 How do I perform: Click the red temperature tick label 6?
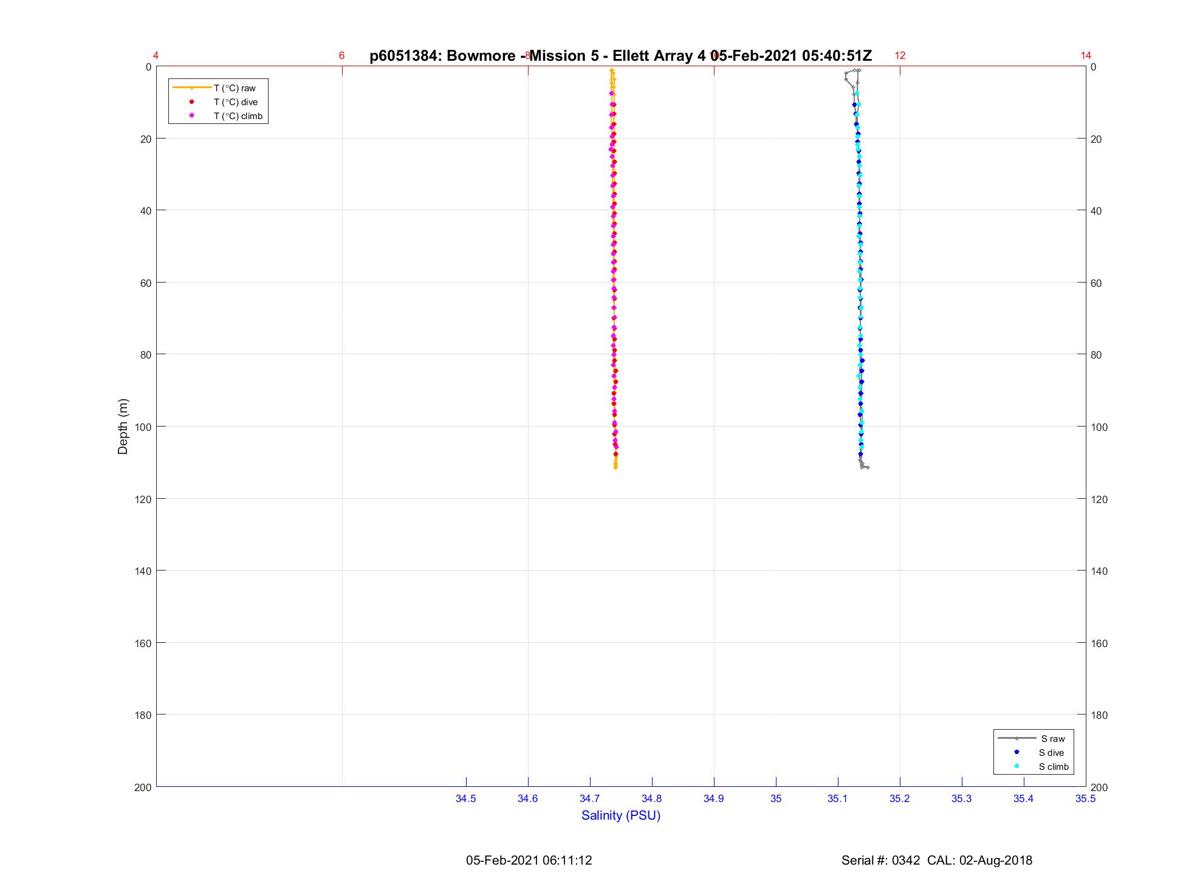point(342,56)
